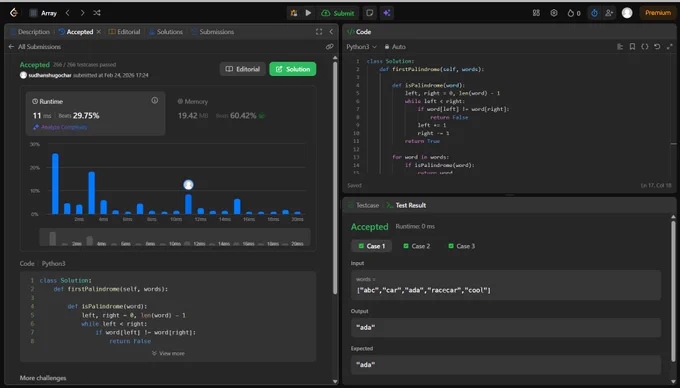Click your avatar marker on the chart
Screen dimensions: 680x388
tap(188, 185)
